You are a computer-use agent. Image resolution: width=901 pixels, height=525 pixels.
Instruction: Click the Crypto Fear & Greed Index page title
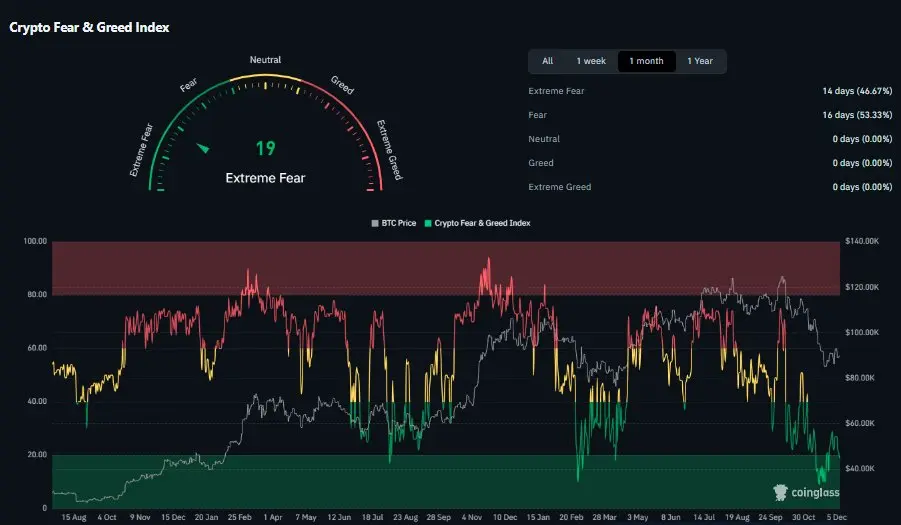pyautogui.click(x=89, y=27)
